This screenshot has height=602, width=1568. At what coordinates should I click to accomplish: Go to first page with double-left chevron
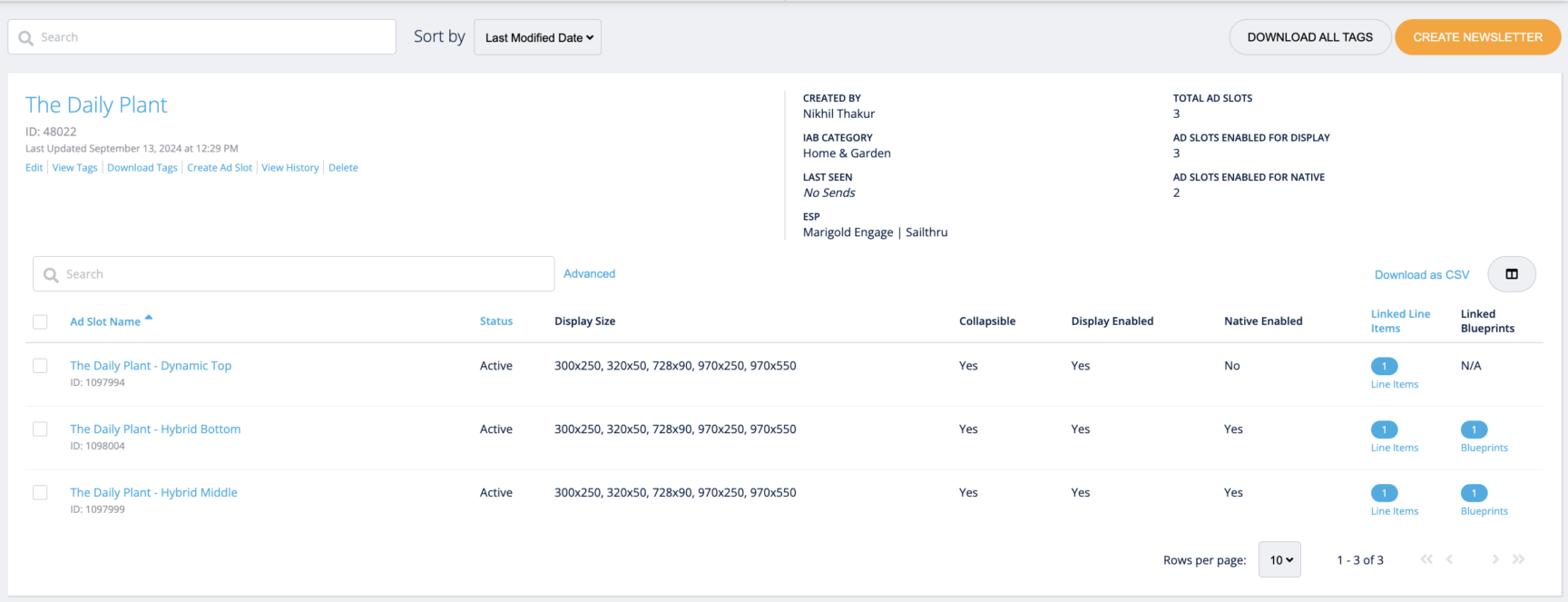click(x=1426, y=559)
